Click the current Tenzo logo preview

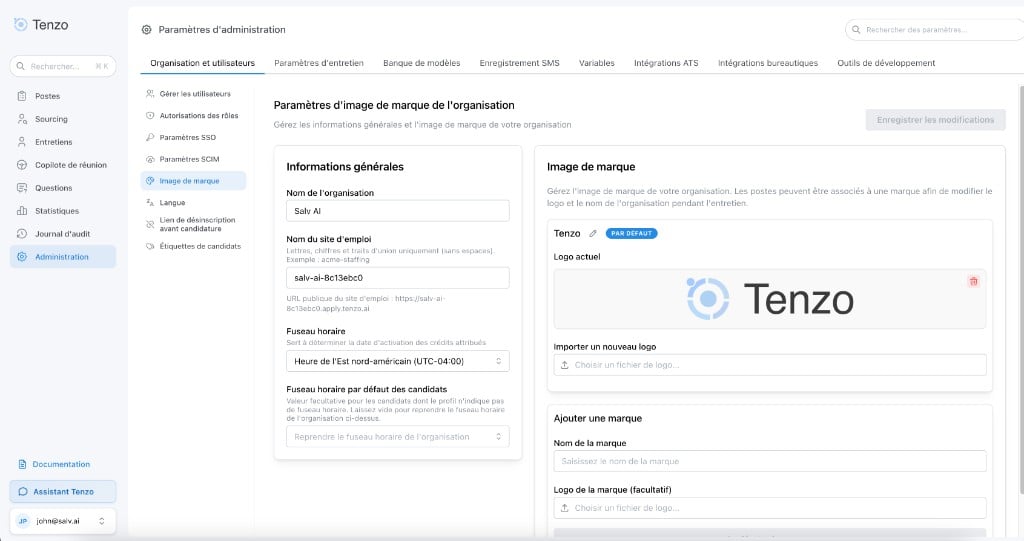[x=770, y=299]
